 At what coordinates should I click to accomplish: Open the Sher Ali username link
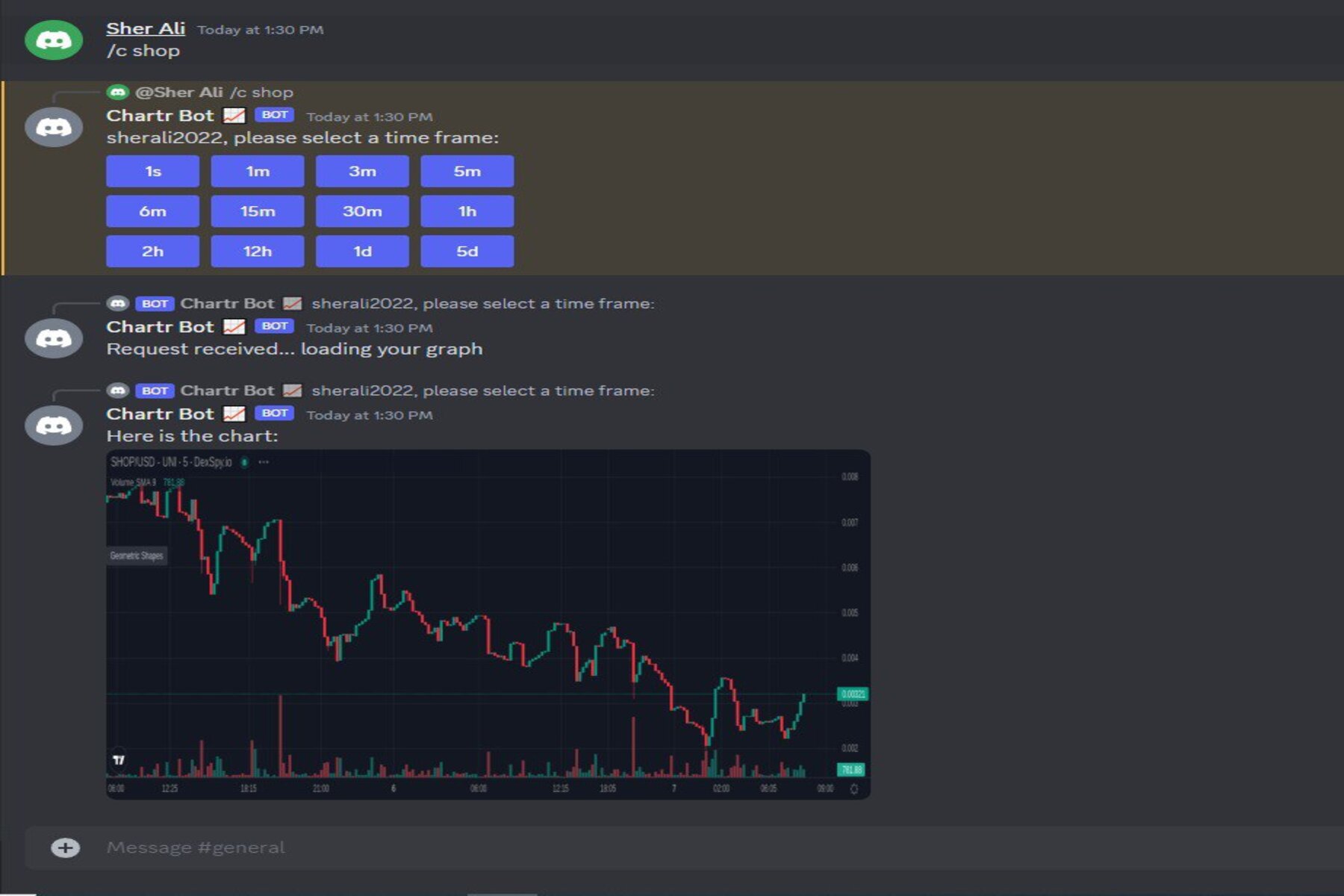pyautogui.click(x=146, y=28)
